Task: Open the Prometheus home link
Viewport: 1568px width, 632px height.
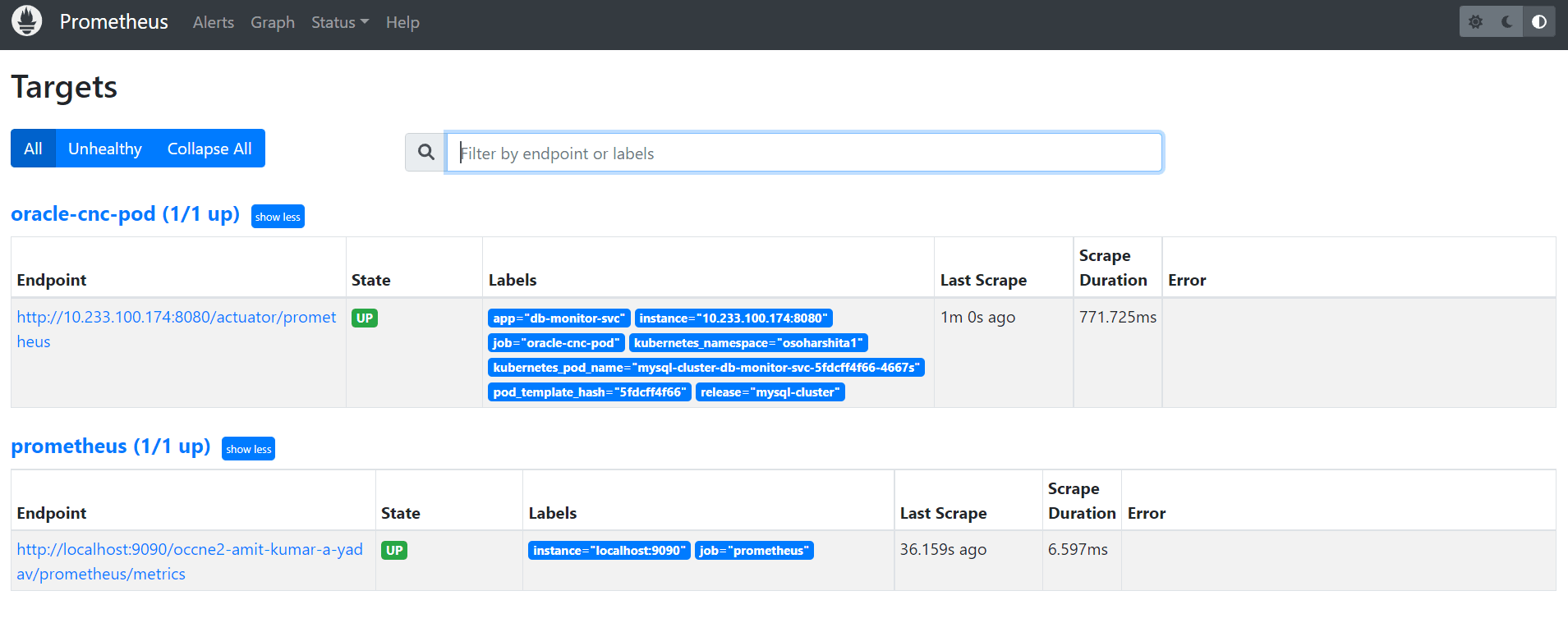Action: point(113,22)
